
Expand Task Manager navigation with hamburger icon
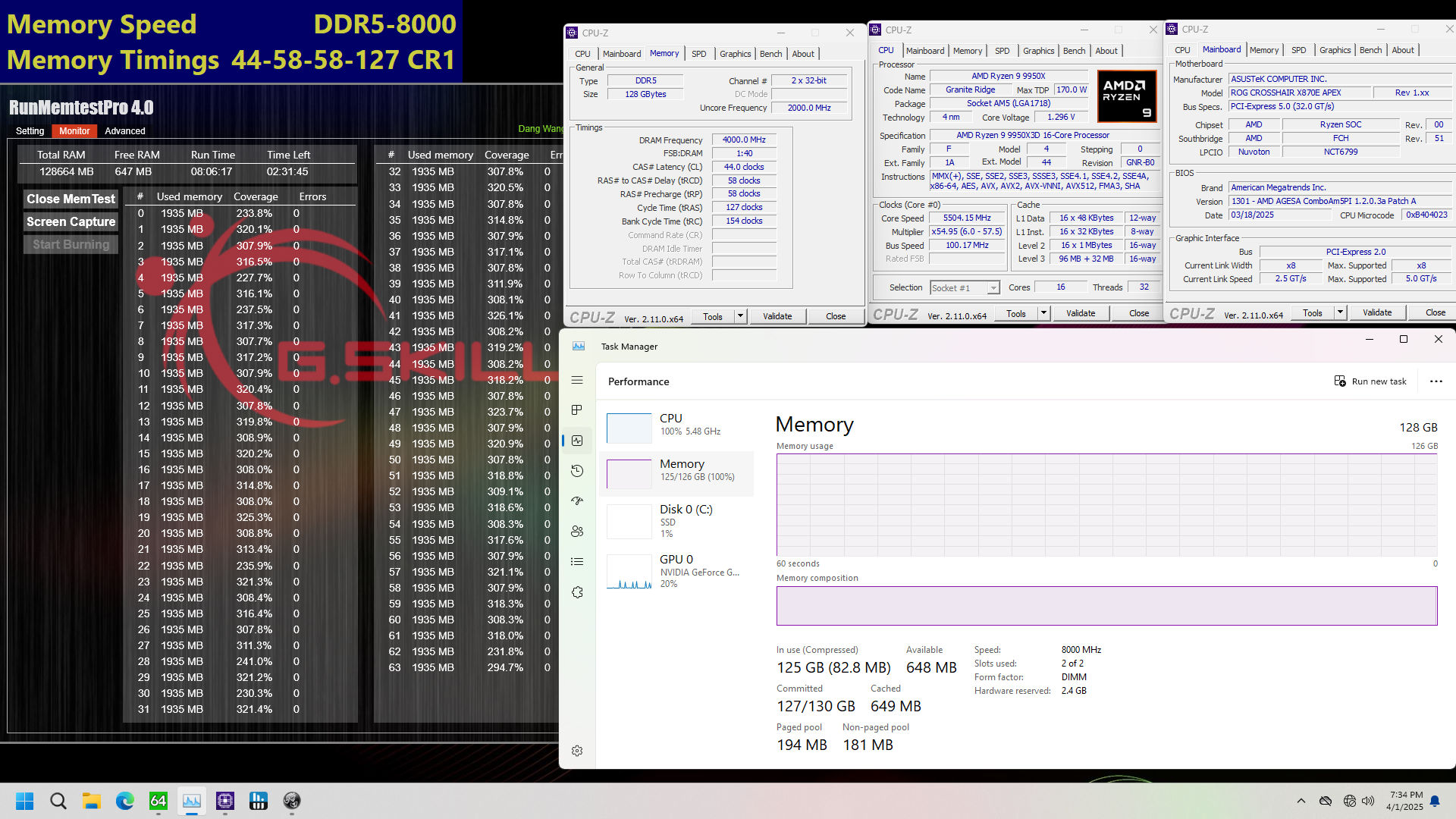[577, 379]
